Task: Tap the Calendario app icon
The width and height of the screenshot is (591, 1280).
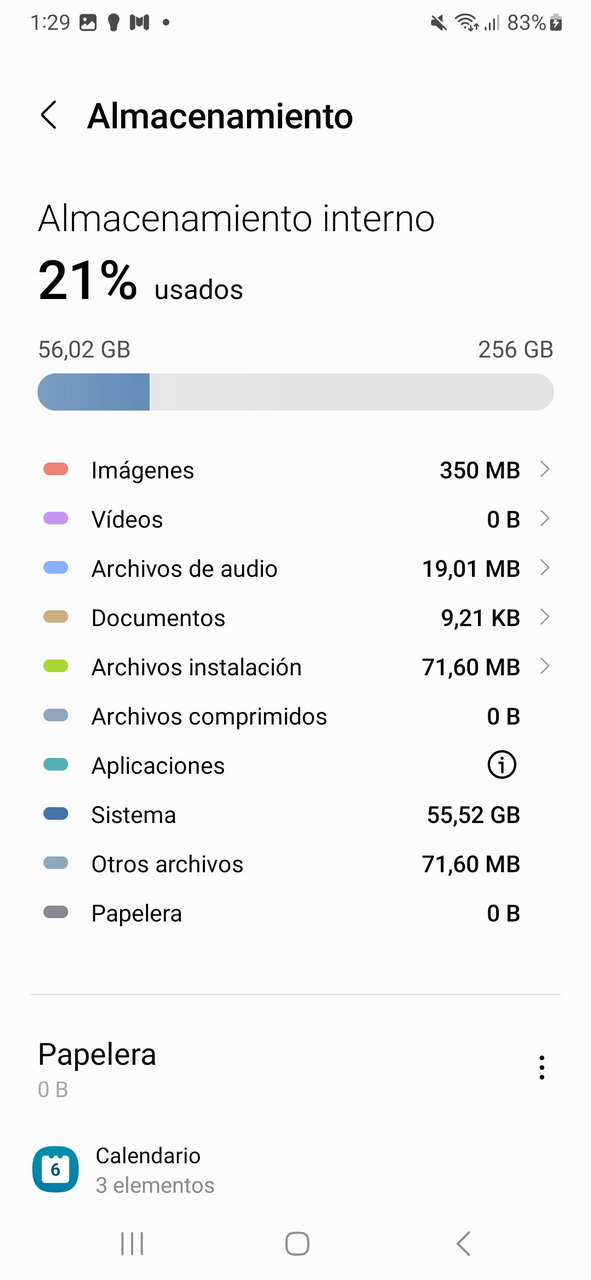Action: [55, 1169]
